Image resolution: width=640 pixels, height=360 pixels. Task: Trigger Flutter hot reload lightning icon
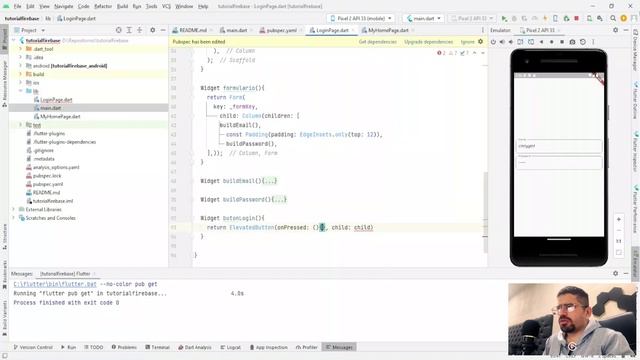(x=545, y=18)
